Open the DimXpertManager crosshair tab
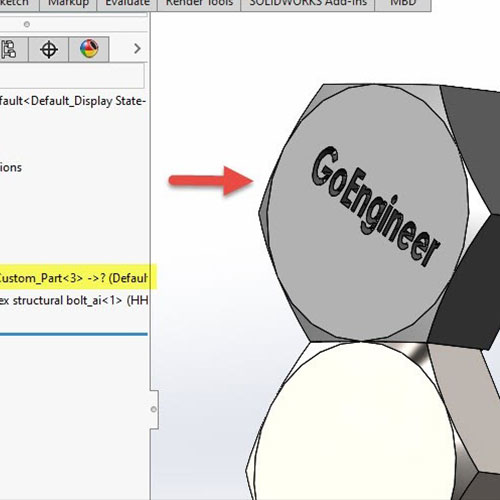Viewport: 500px width, 500px height. pyautogui.click(x=49, y=49)
